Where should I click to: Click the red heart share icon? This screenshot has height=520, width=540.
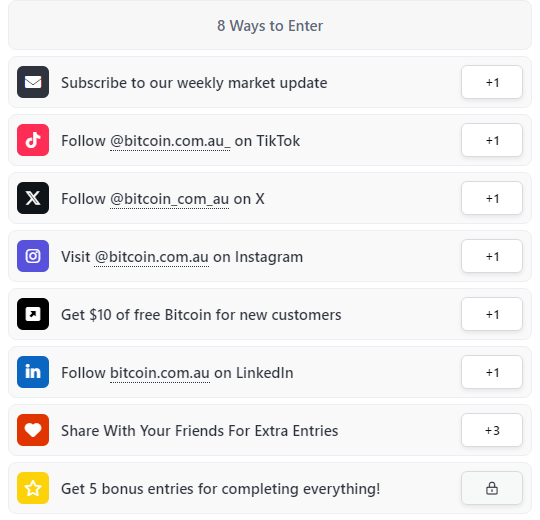point(33,430)
